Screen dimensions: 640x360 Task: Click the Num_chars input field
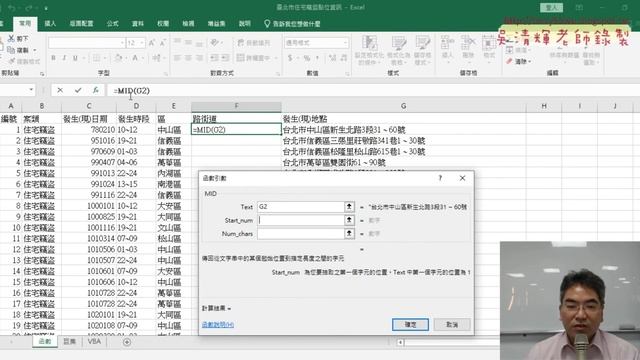301,234
